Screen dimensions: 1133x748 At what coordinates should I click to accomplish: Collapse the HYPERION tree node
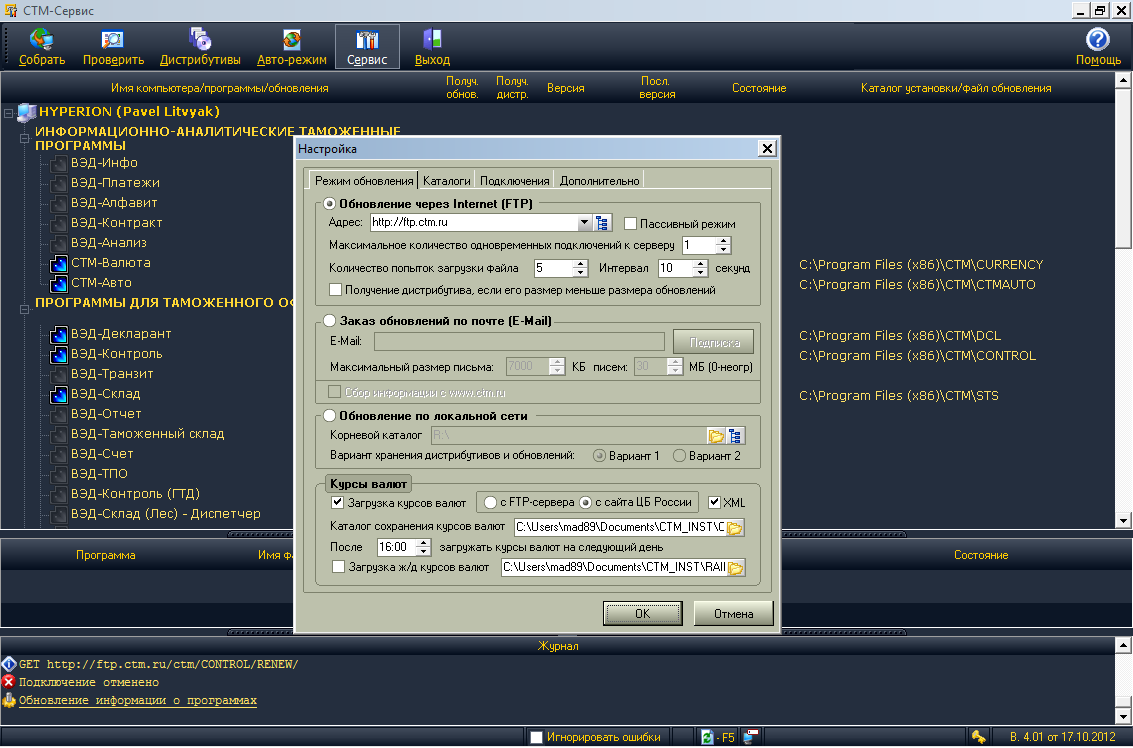click(x=9, y=113)
